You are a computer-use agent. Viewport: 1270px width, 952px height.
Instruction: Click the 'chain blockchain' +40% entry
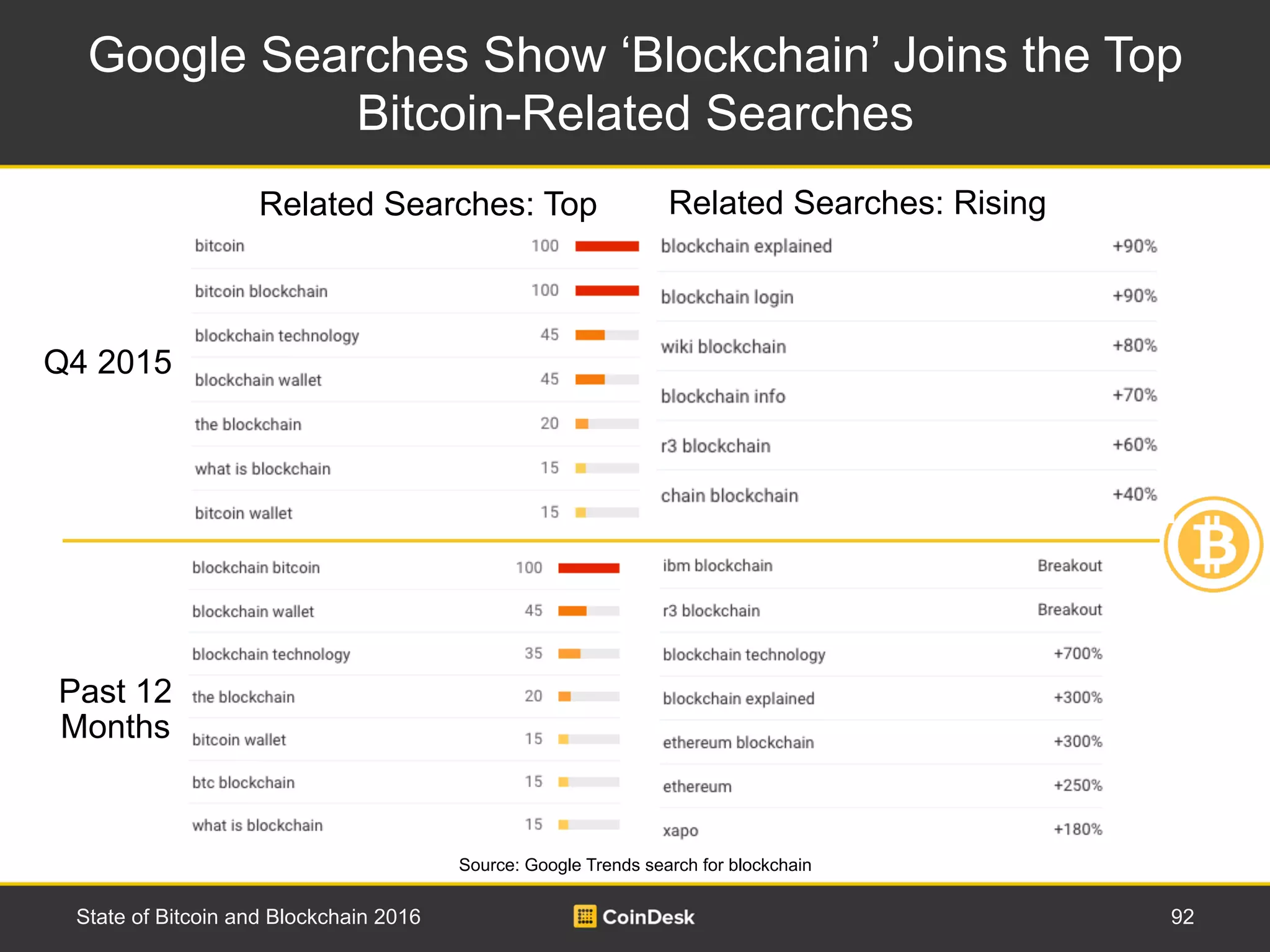tap(908, 495)
